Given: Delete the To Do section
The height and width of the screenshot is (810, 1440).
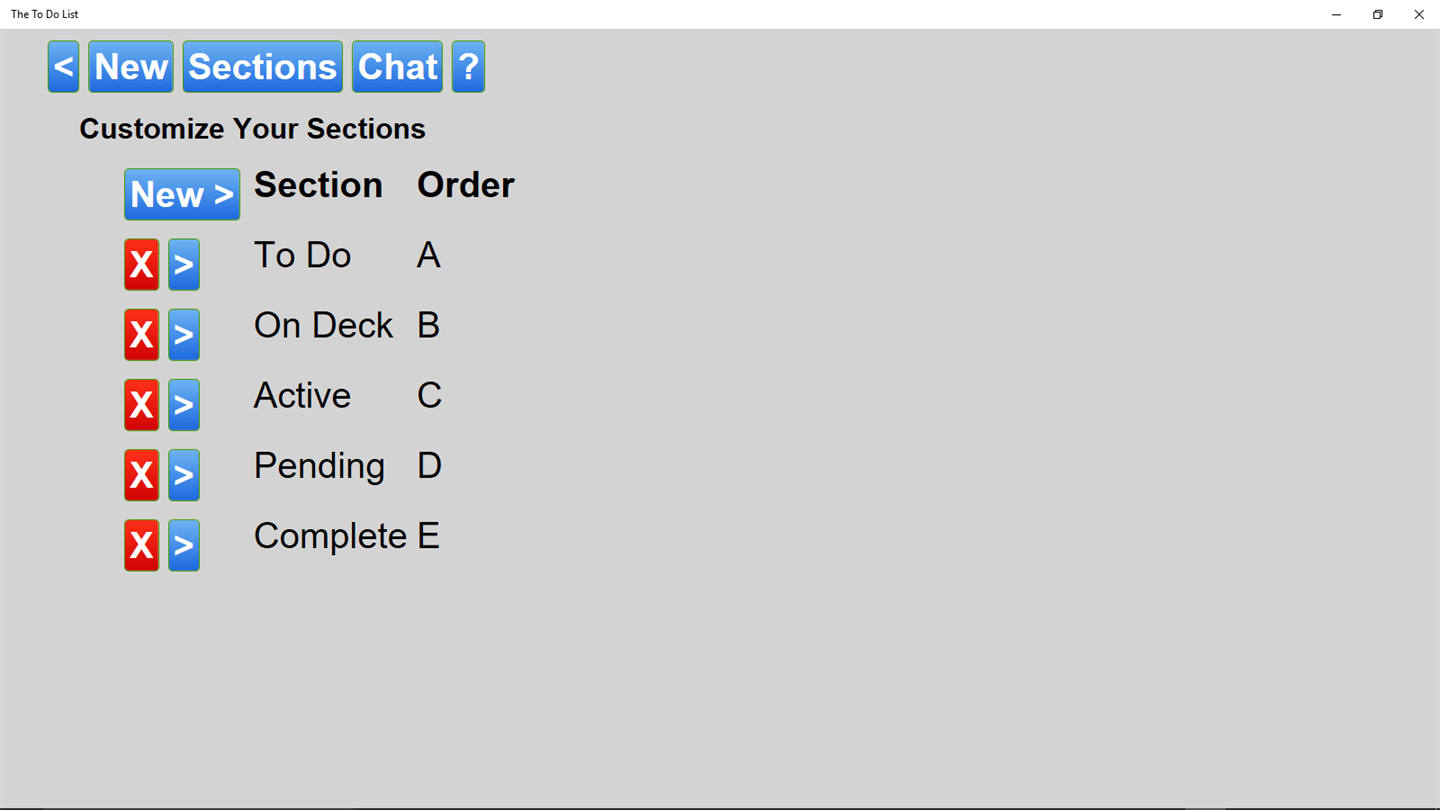Looking at the screenshot, I should coord(142,265).
